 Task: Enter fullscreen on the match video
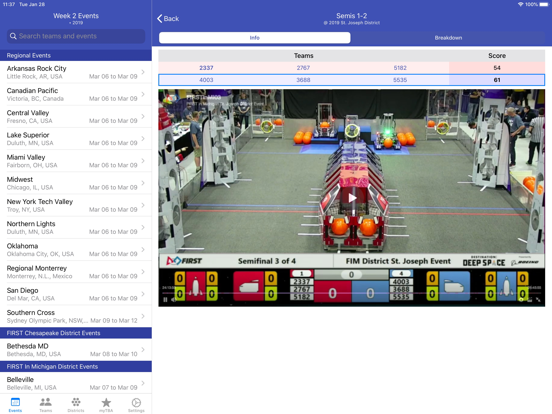point(538,300)
